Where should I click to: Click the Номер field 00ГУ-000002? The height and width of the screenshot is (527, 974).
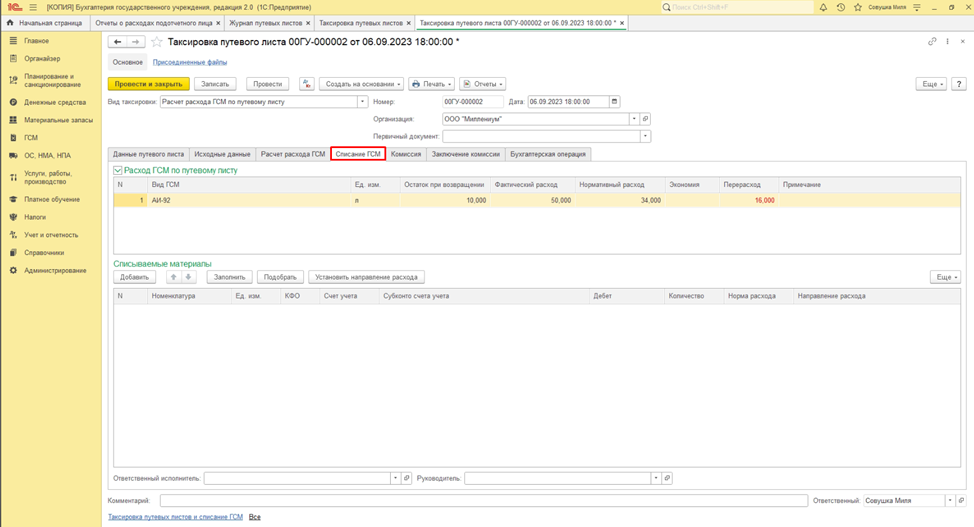coord(473,101)
